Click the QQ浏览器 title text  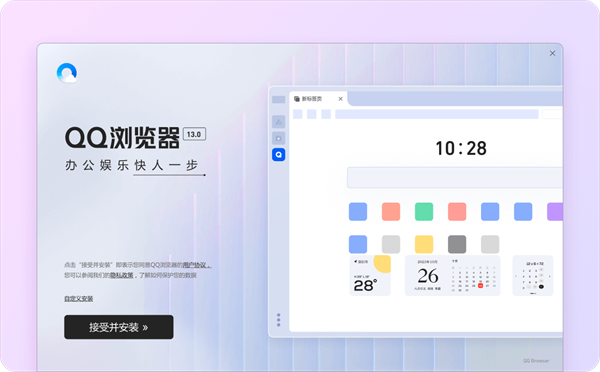coord(122,138)
